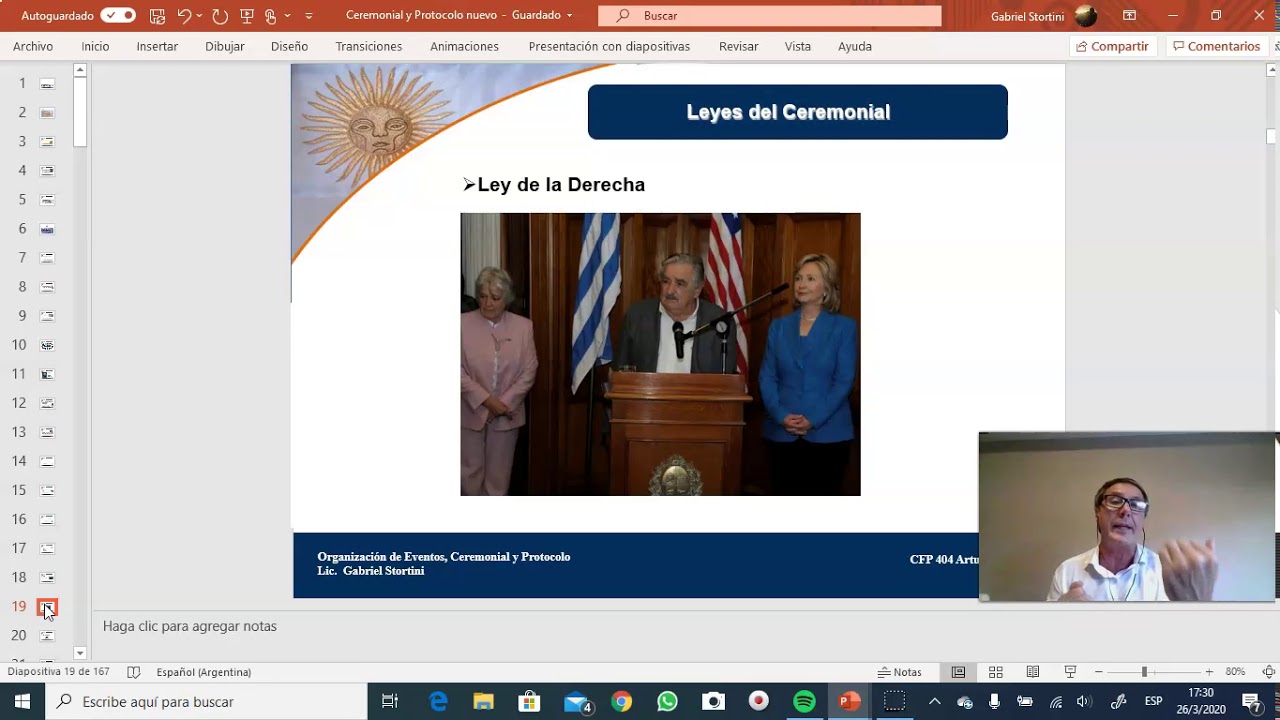The image size is (1280, 720).
Task: Open Ribbon display options icon
Action: (1129, 15)
